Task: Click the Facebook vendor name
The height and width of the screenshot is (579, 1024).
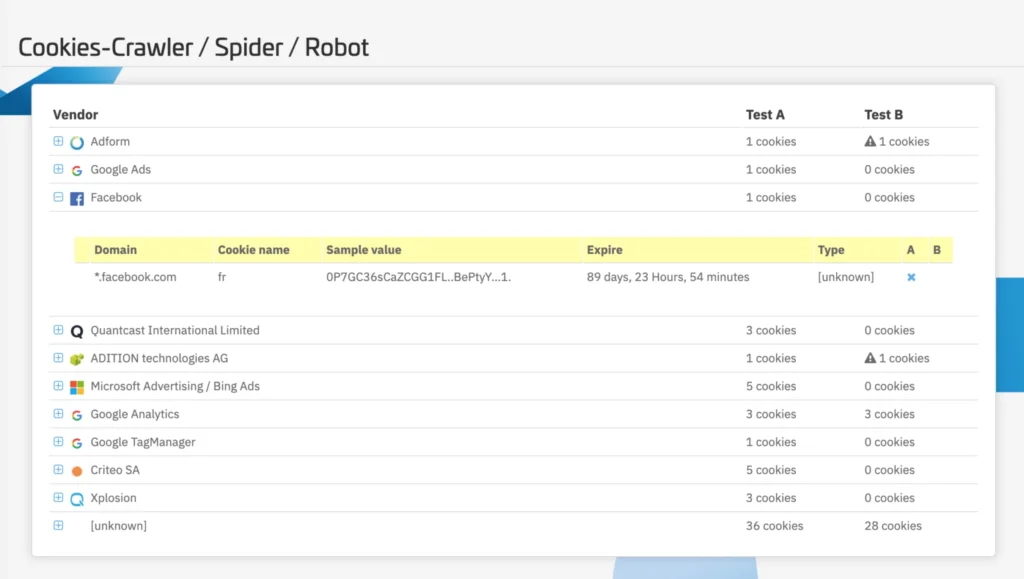Action: (x=116, y=197)
